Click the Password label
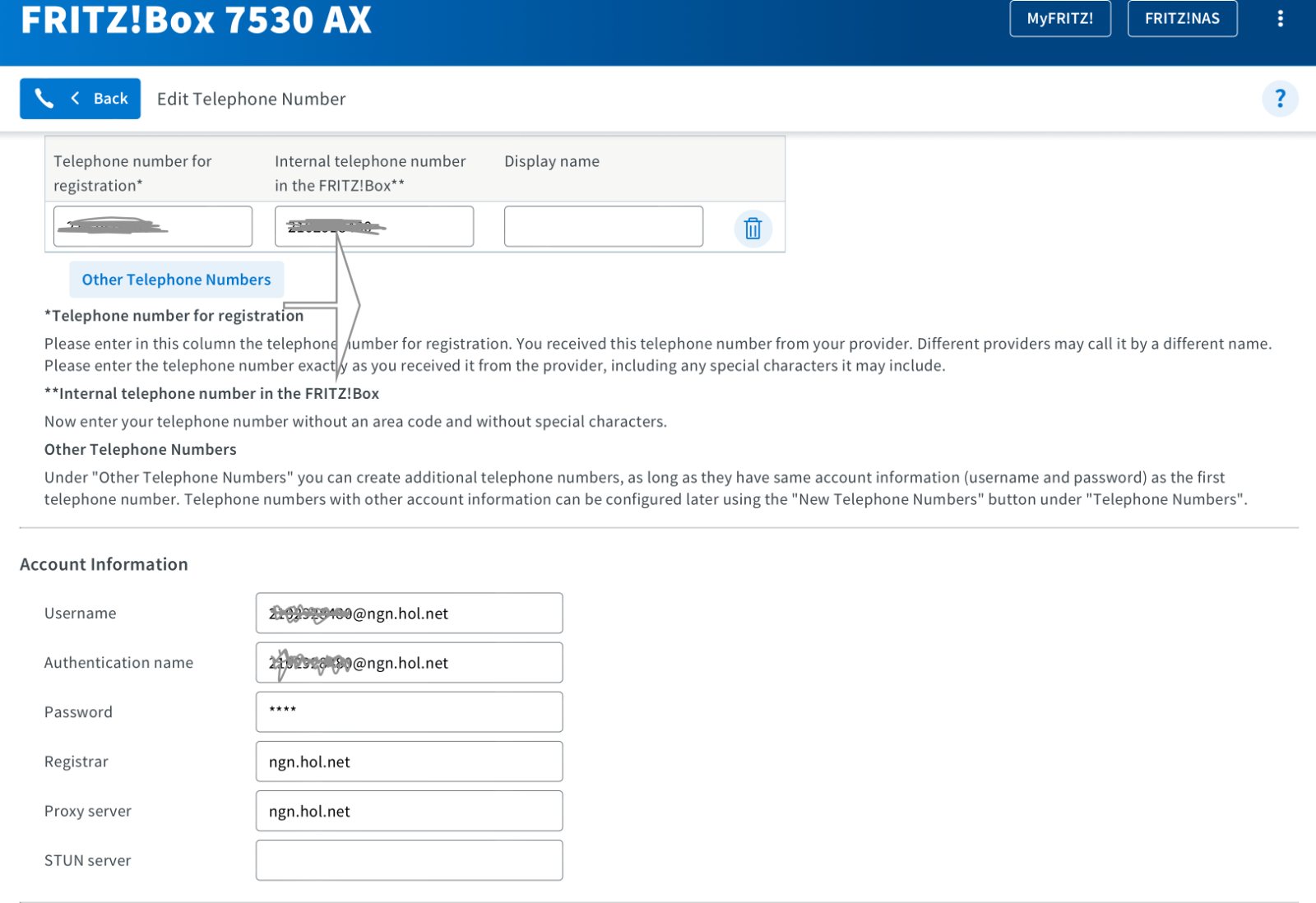 click(78, 712)
